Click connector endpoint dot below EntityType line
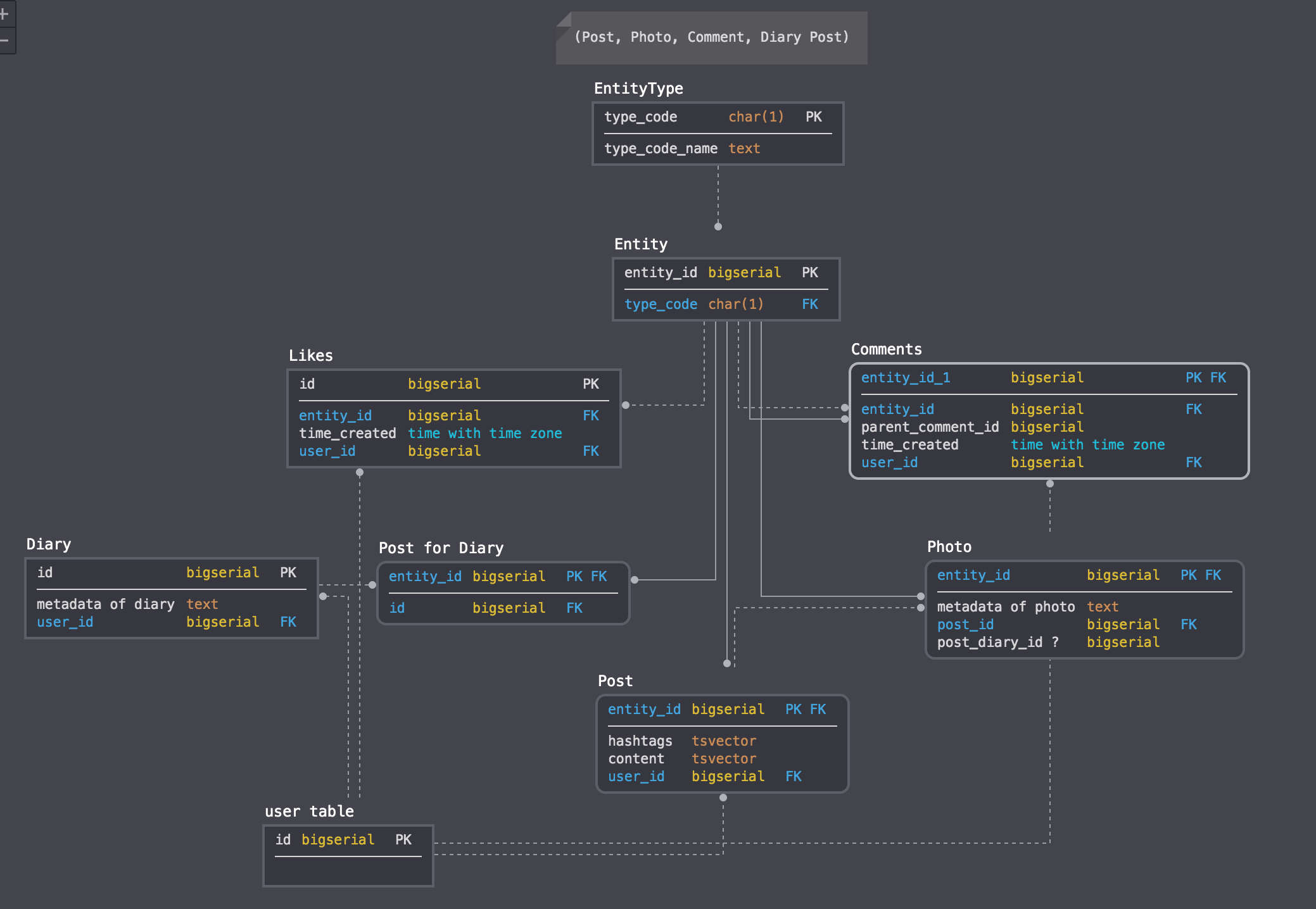This screenshot has height=909, width=1316. tap(718, 227)
